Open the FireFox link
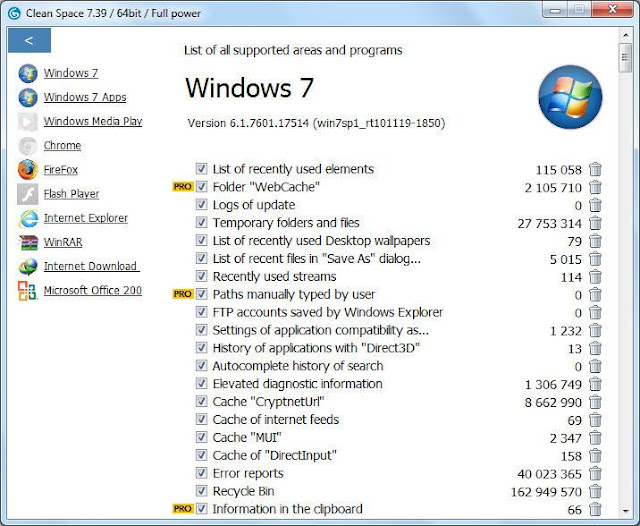Viewport: 640px width, 526px height. (x=61, y=169)
